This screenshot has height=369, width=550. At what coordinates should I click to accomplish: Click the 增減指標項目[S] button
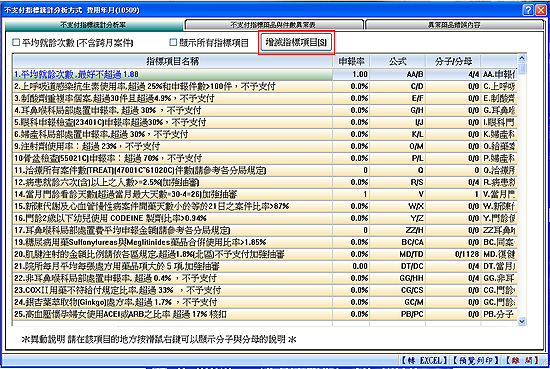296,42
